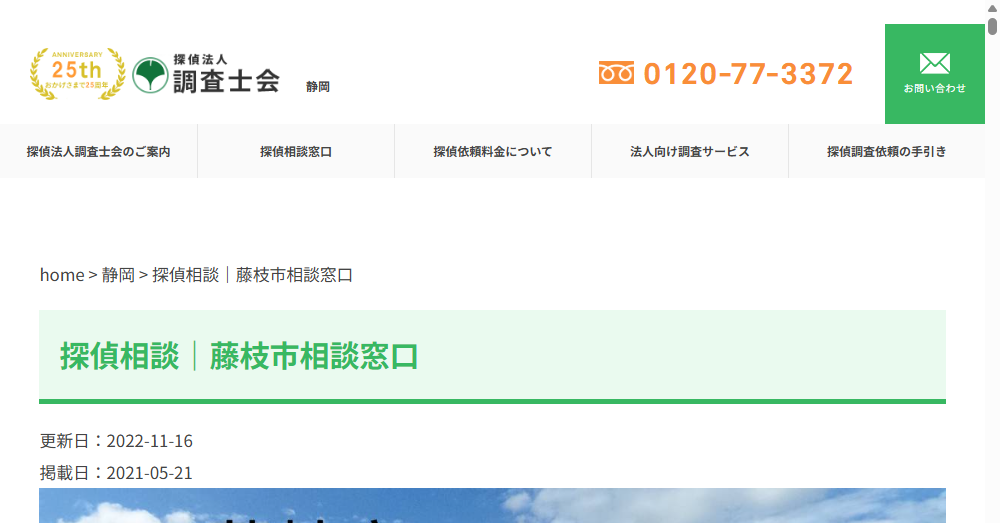Go to 探偵依頼料金について in navigation
This screenshot has width=1000, height=523.
coord(492,152)
